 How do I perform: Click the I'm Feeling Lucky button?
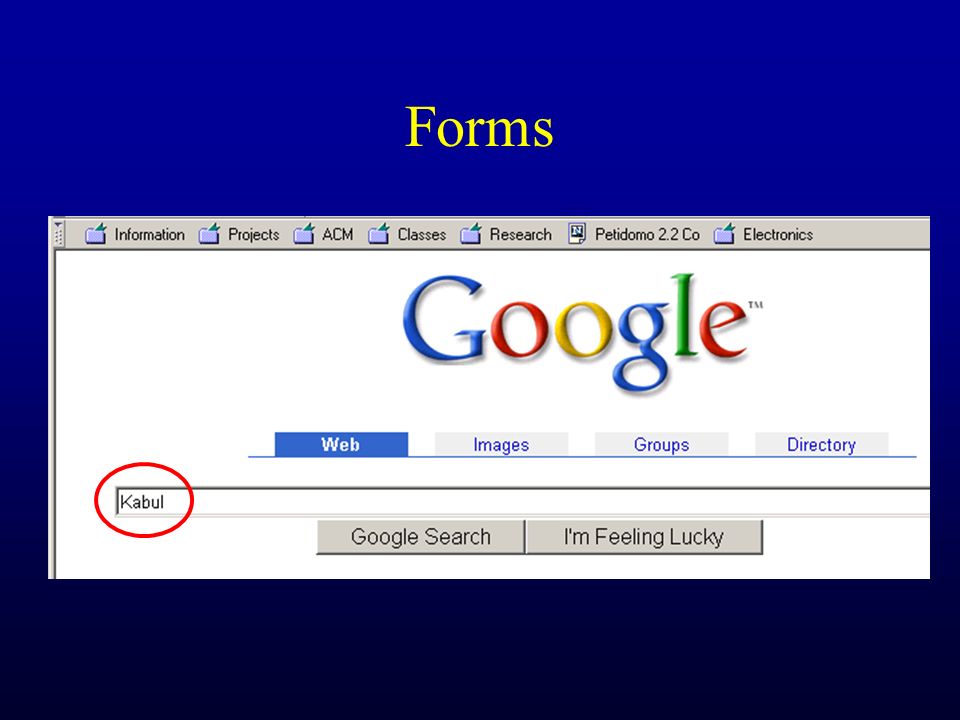point(644,537)
